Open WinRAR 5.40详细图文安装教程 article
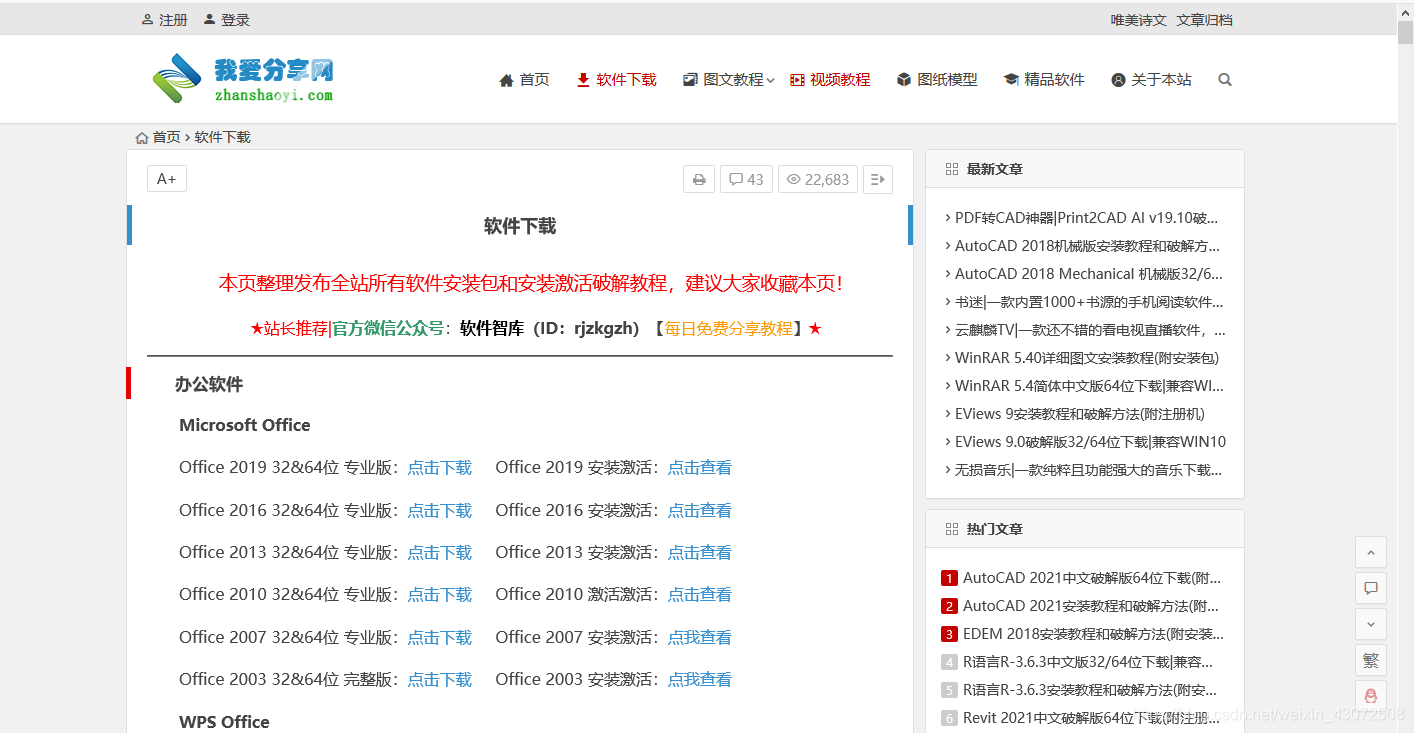The image size is (1414, 733). 1086,358
